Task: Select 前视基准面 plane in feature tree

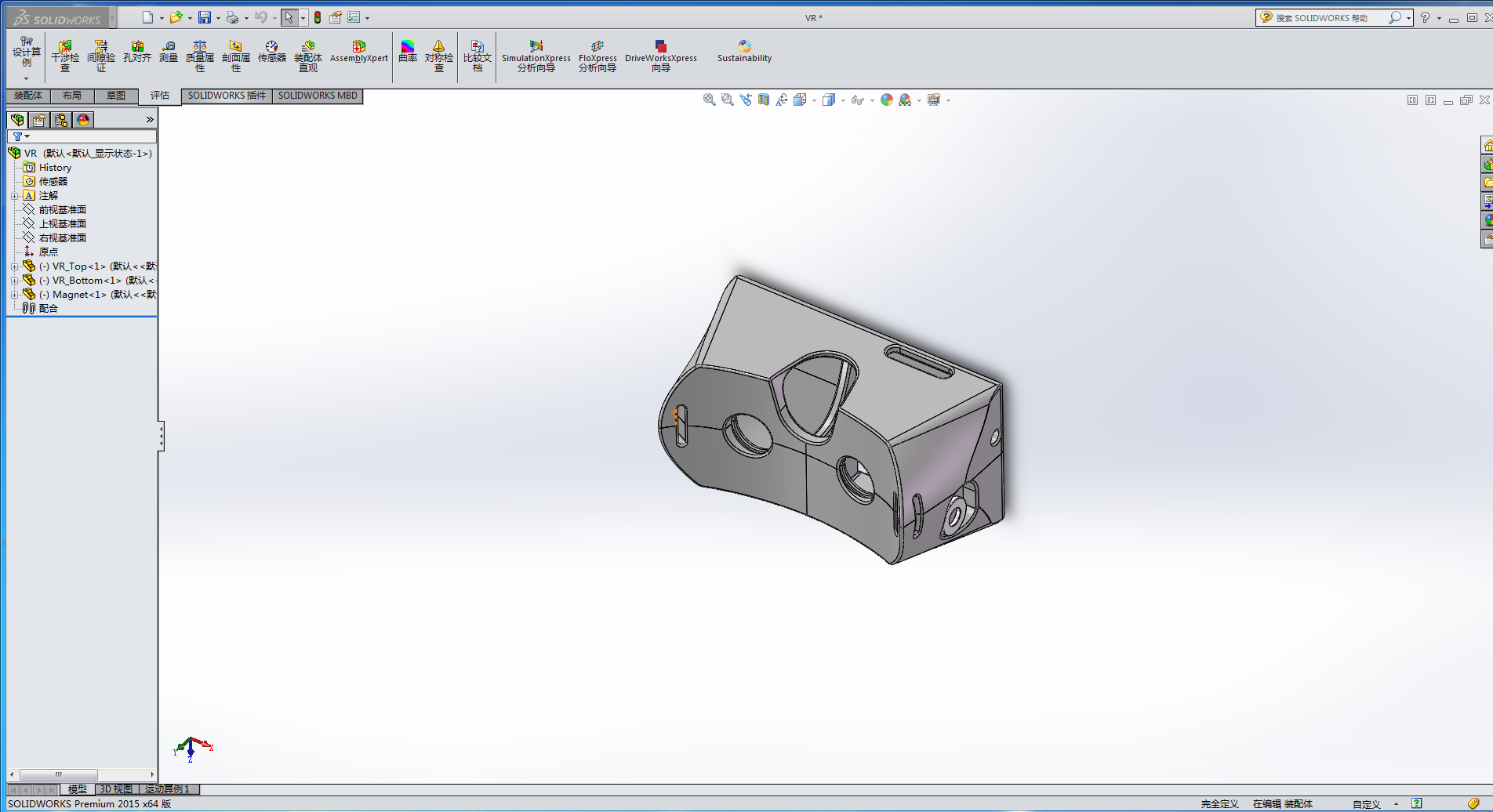Action: pyautogui.click(x=63, y=210)
